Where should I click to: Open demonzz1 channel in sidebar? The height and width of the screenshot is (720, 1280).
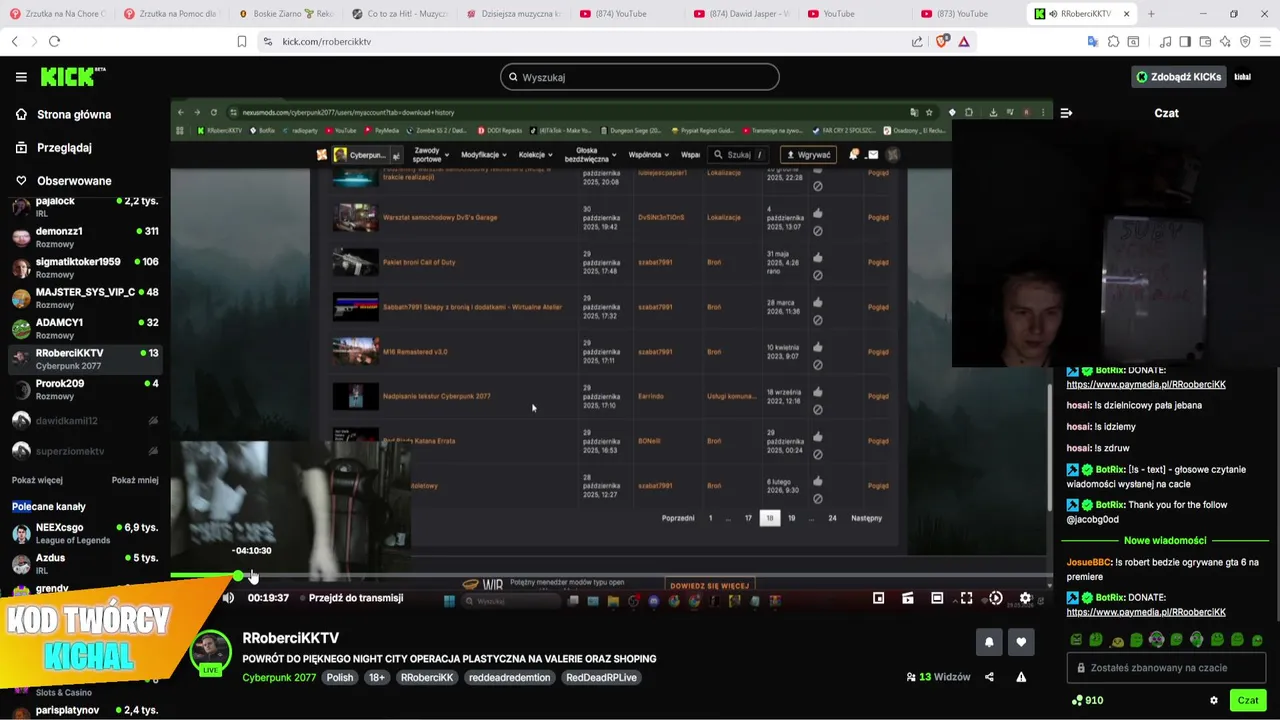pyautogui.click(x=84, y=237)
